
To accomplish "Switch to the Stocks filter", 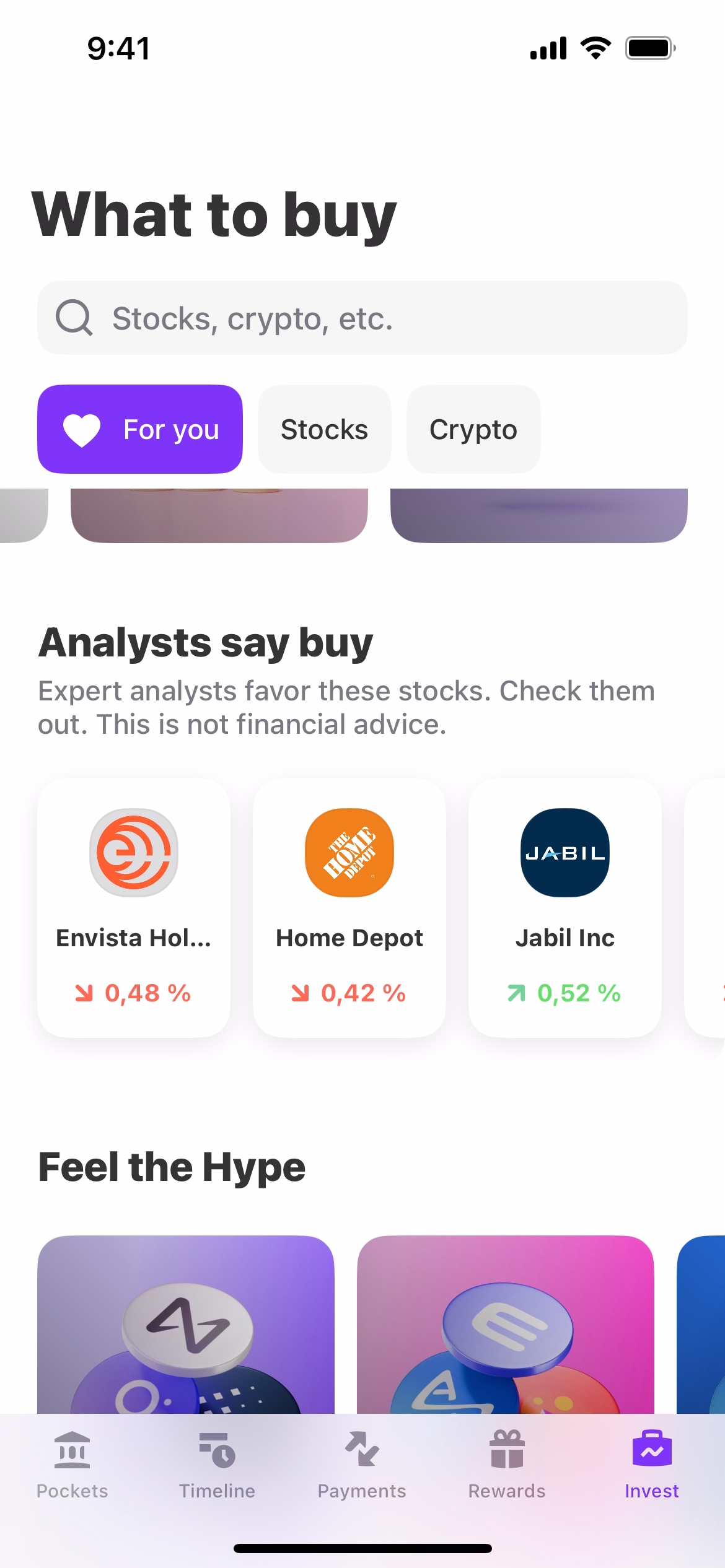I will coord(324,429).
